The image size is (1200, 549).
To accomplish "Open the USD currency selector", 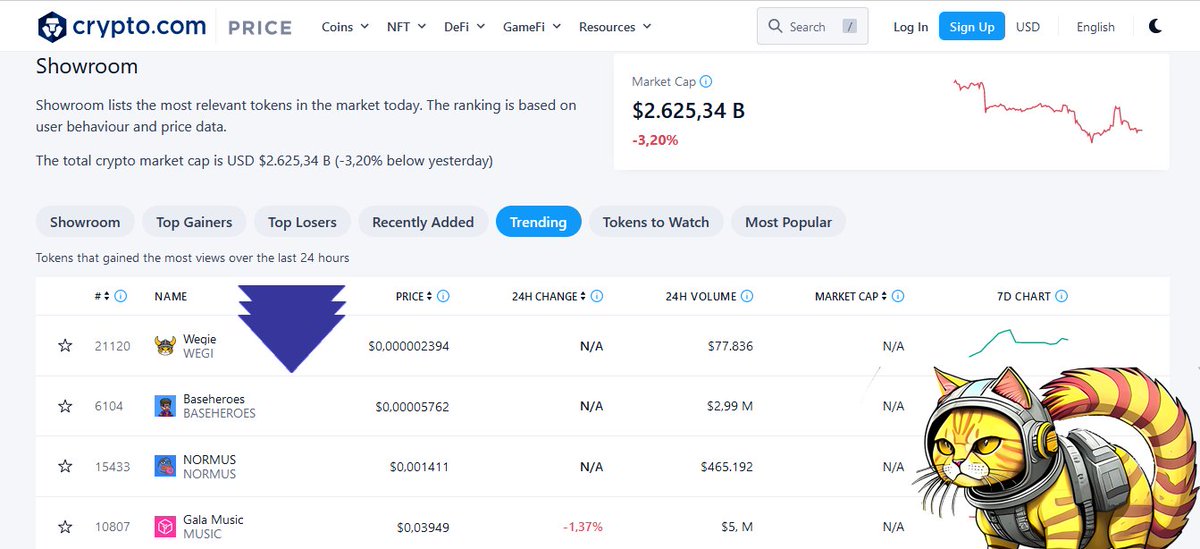I will click(1028, 27).
